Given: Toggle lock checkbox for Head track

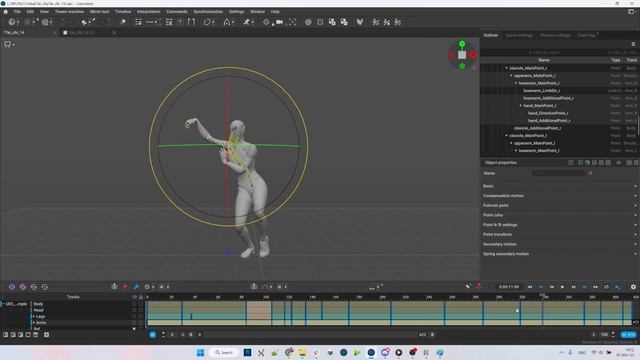Looking at the screenshot, I should (x=141, y=310).
